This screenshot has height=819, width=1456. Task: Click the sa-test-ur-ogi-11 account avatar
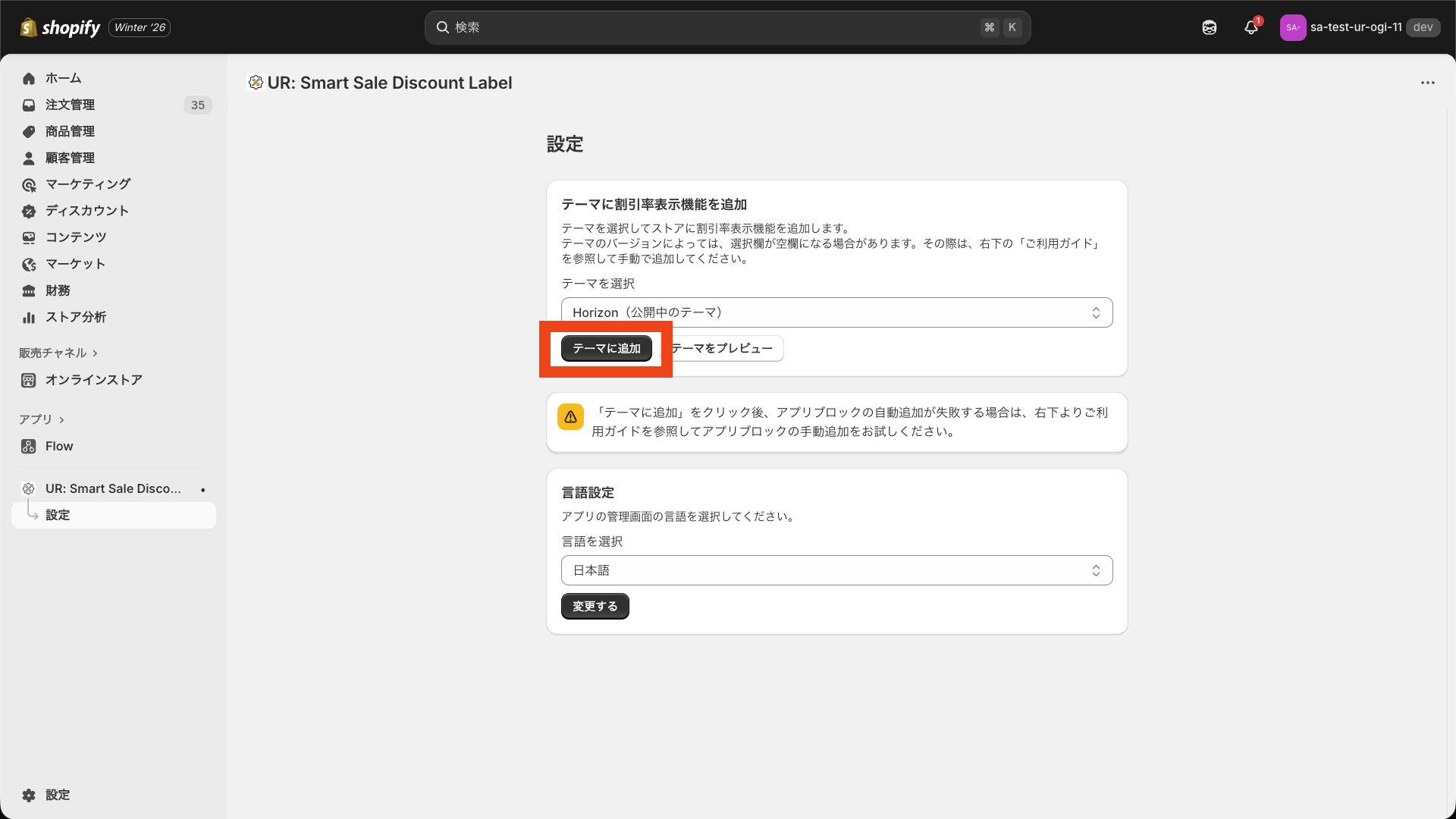pyautogui.click(x=1294, y=27)
